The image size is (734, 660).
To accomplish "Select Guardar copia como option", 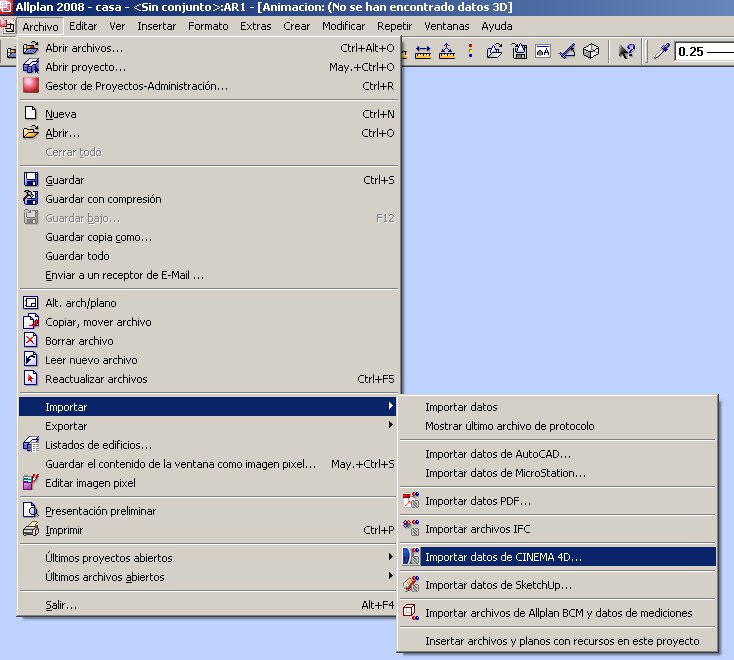I will (98, 237).
